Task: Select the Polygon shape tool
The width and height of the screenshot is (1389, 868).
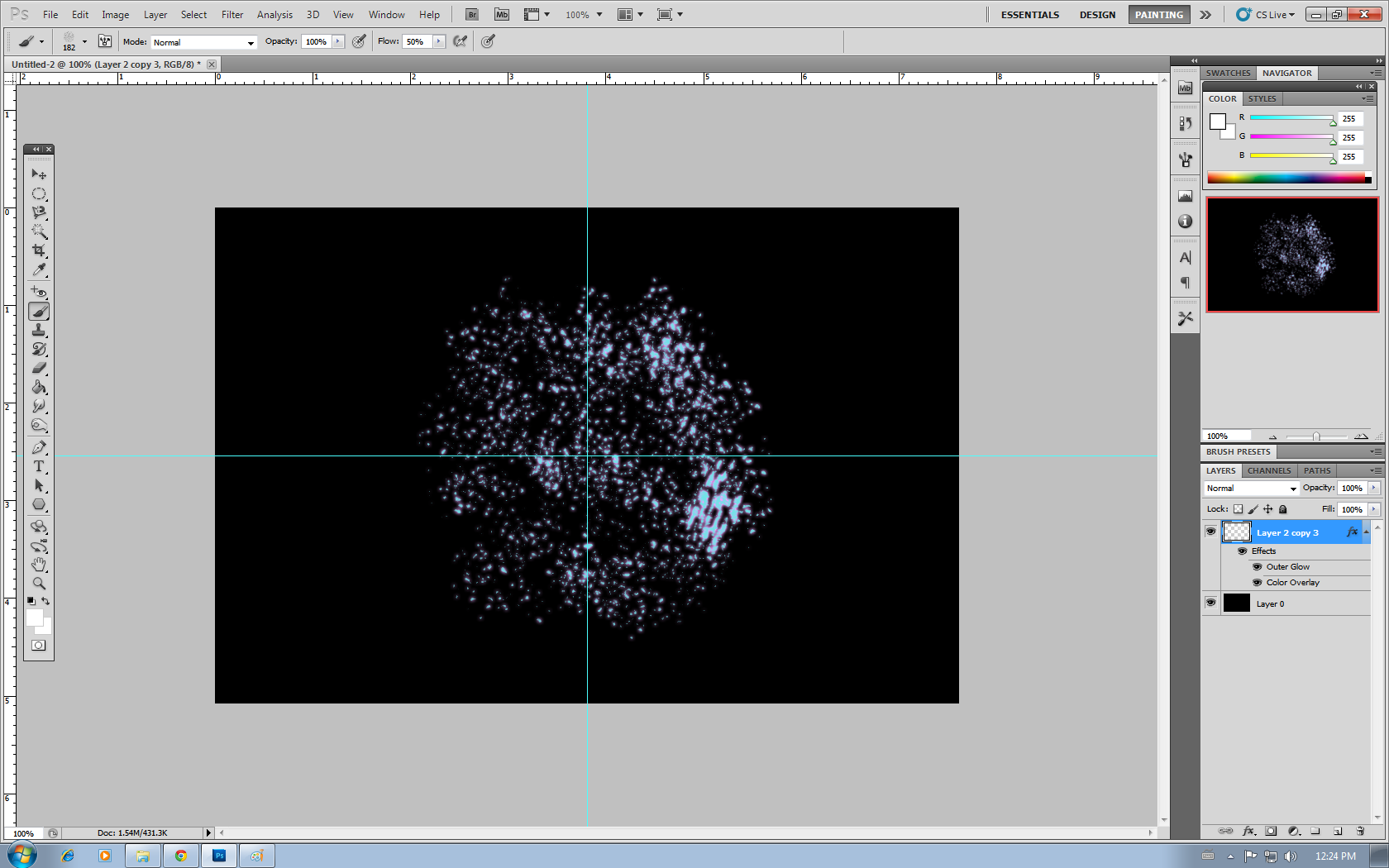Action: 39,504
